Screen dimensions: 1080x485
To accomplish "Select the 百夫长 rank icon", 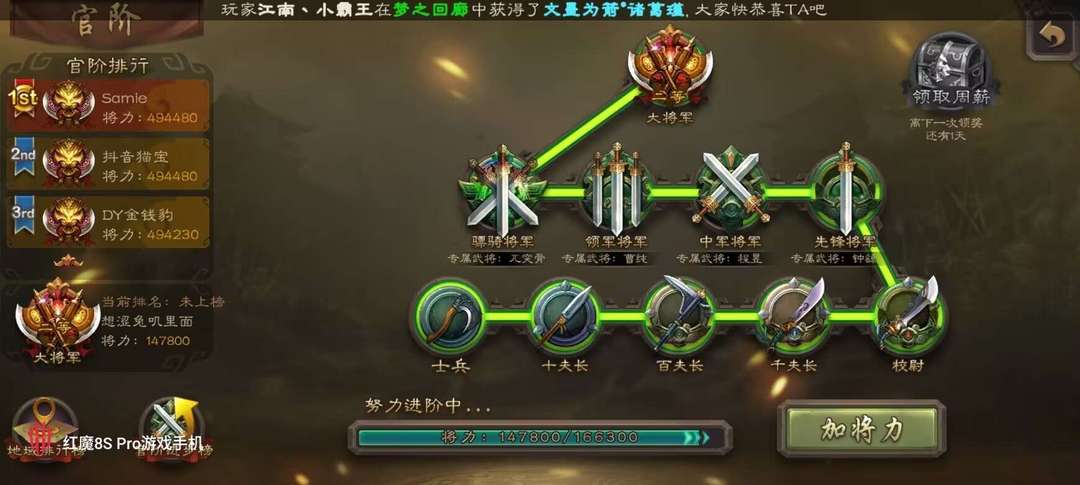I will [679, 317].
